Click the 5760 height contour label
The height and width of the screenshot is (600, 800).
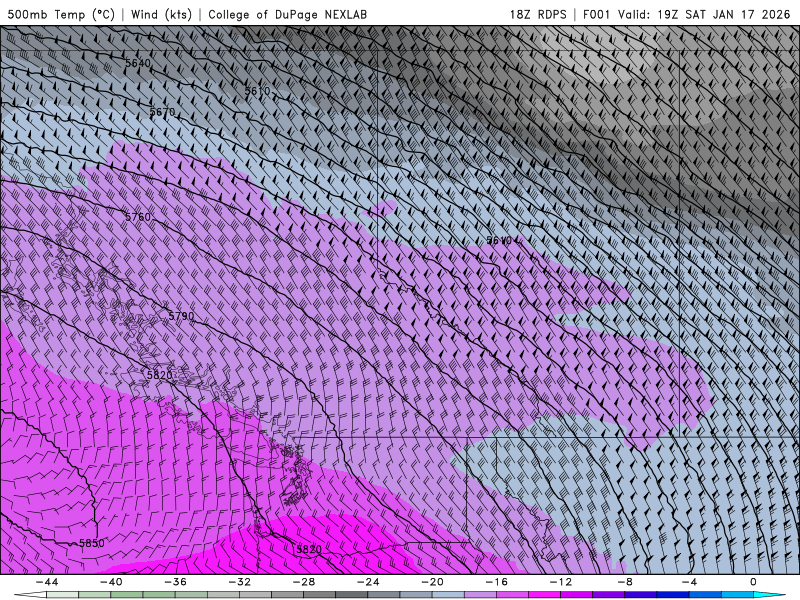(138, 217)
